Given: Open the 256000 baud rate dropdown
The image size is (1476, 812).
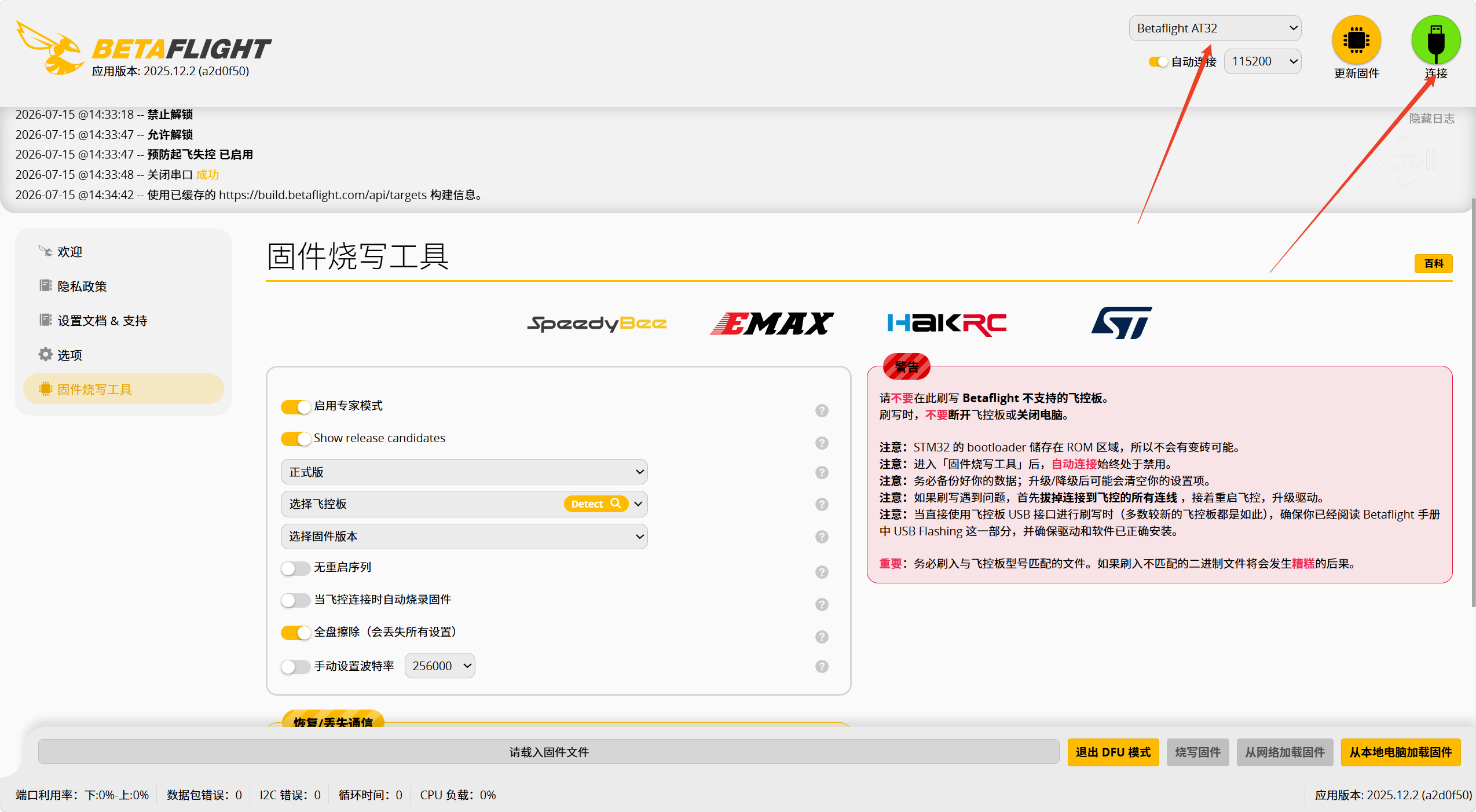Looking at the screenshot, I should pyautogui.click(x=439, y=666).
